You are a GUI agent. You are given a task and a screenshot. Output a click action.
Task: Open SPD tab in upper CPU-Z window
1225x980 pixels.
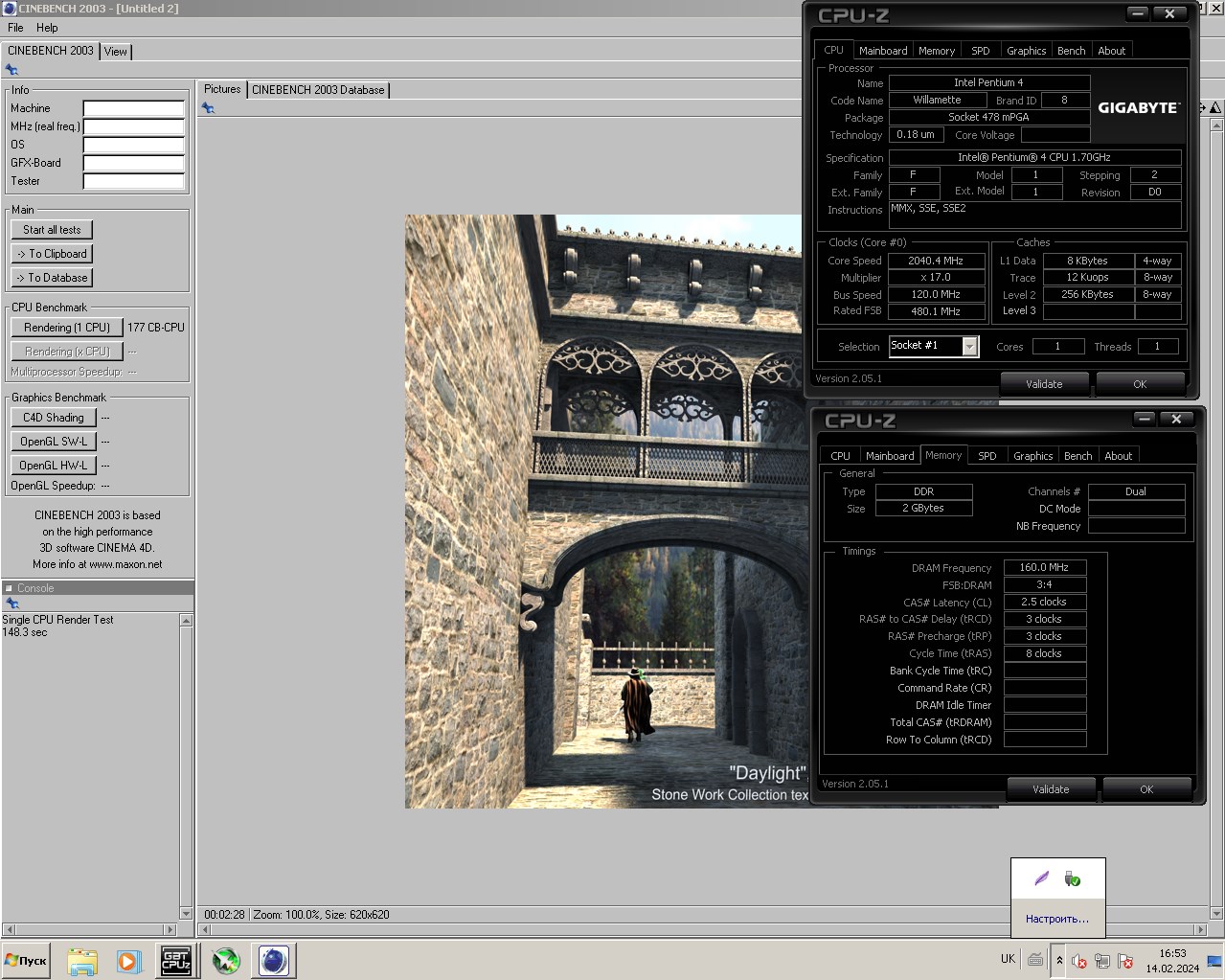[x=980, y=51]
